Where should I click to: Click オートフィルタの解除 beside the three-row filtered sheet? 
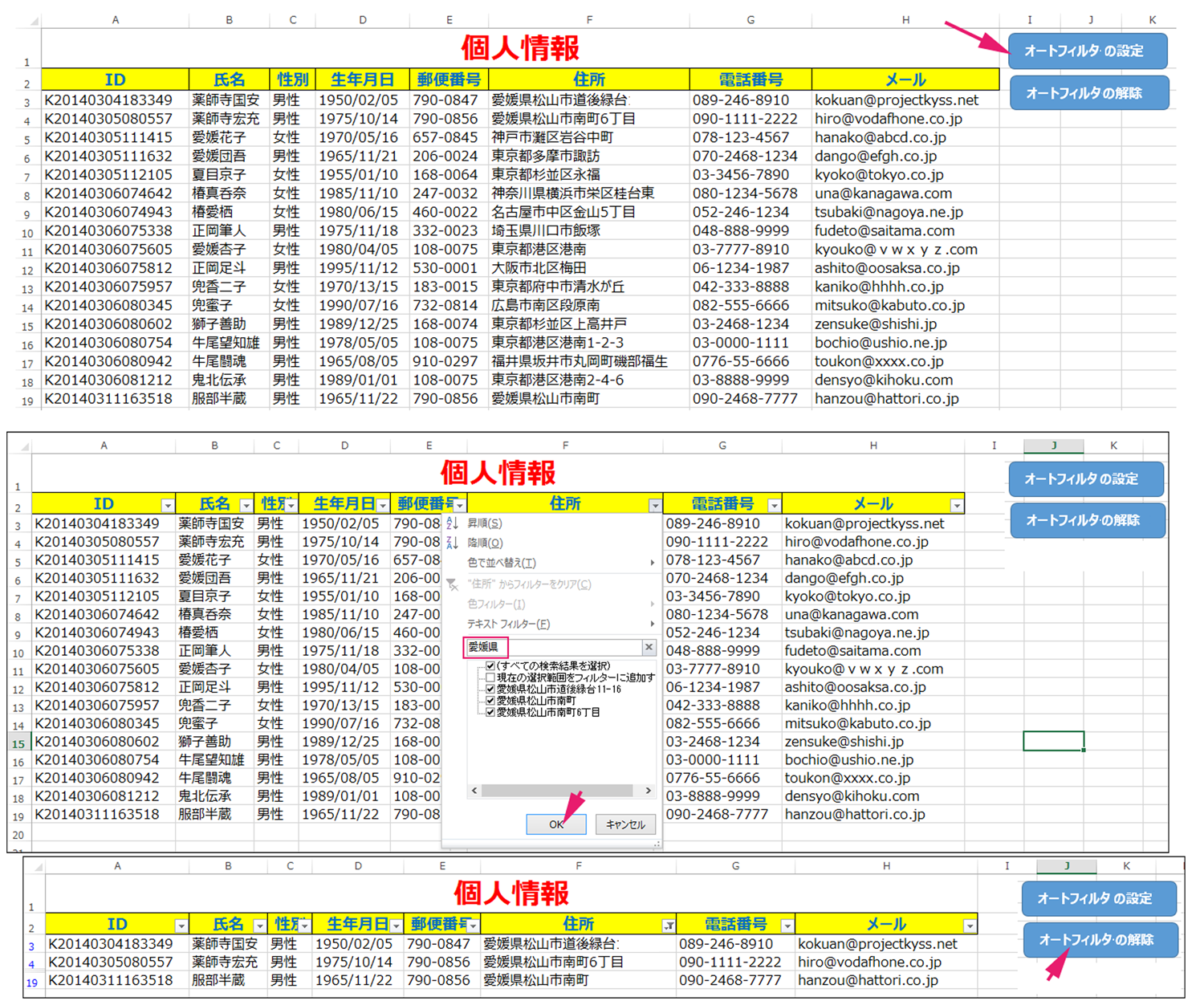pos(1099,940)
